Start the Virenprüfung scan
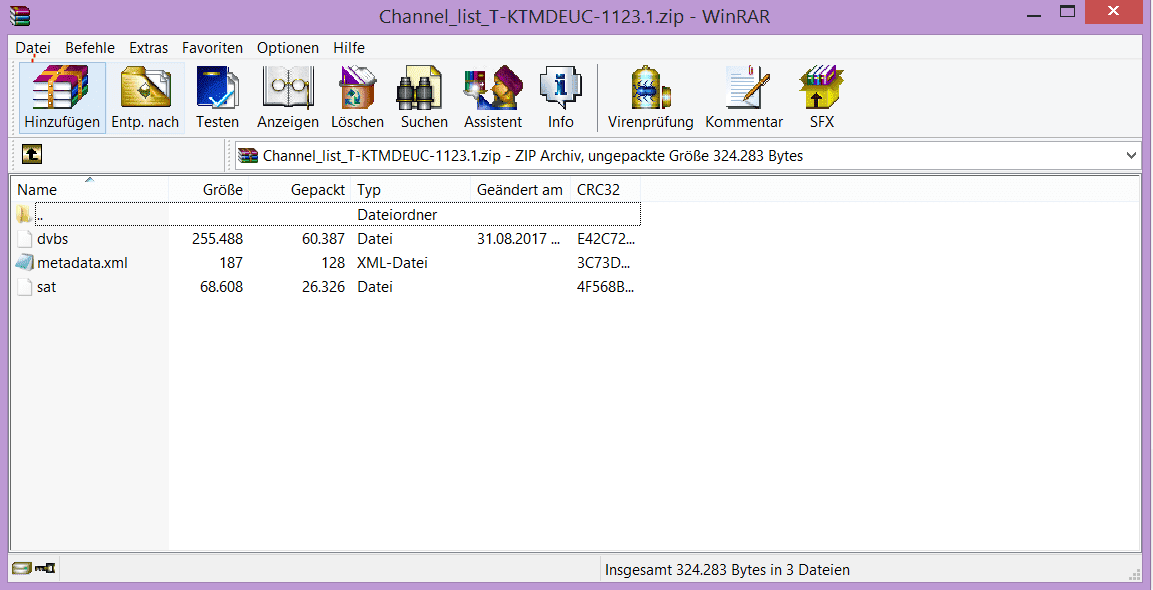This screenshot has height=590, width=1153. tap(650, 97)
